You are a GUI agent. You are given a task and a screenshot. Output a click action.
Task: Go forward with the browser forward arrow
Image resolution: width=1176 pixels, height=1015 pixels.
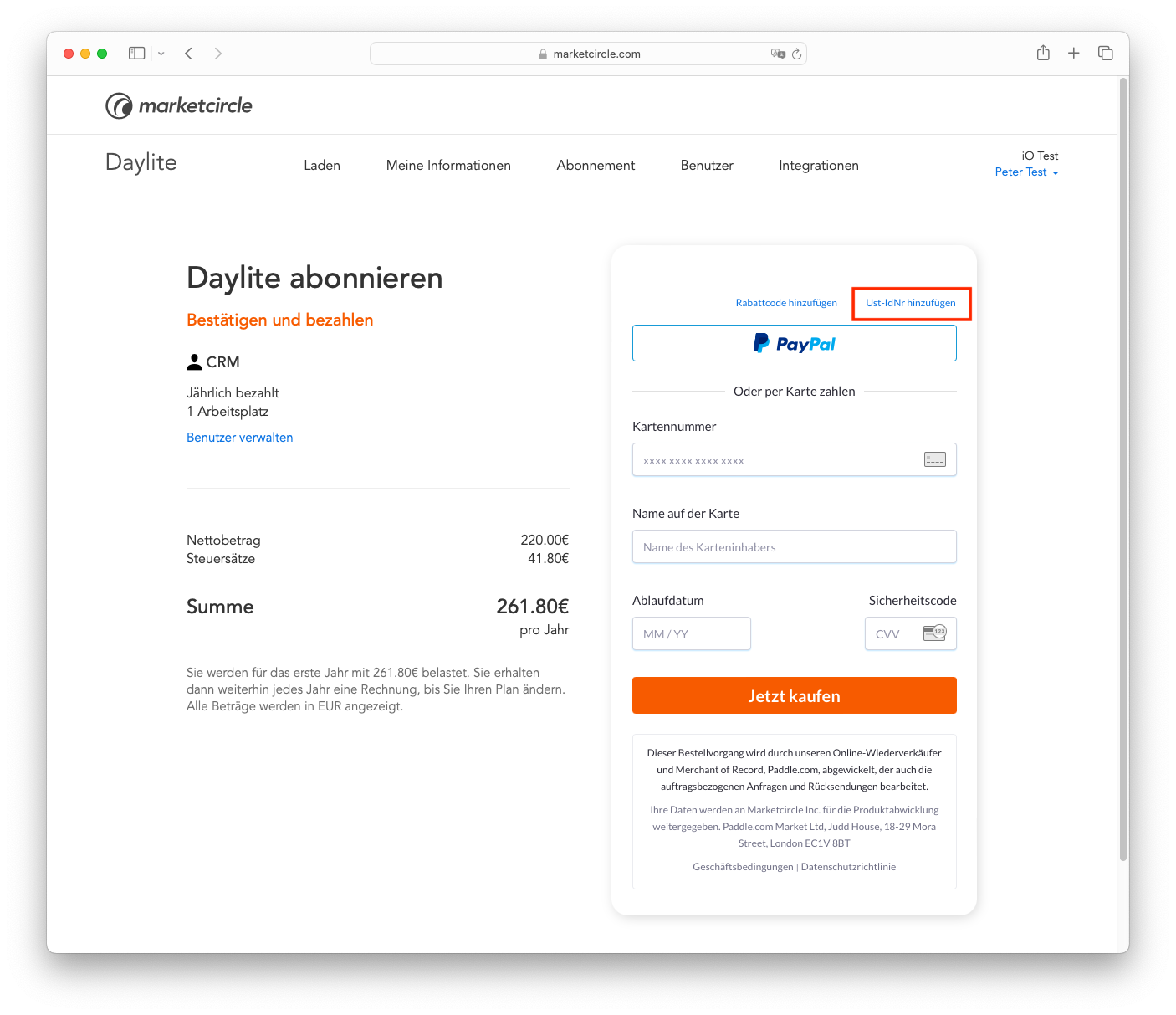click(x=218, y=54)
